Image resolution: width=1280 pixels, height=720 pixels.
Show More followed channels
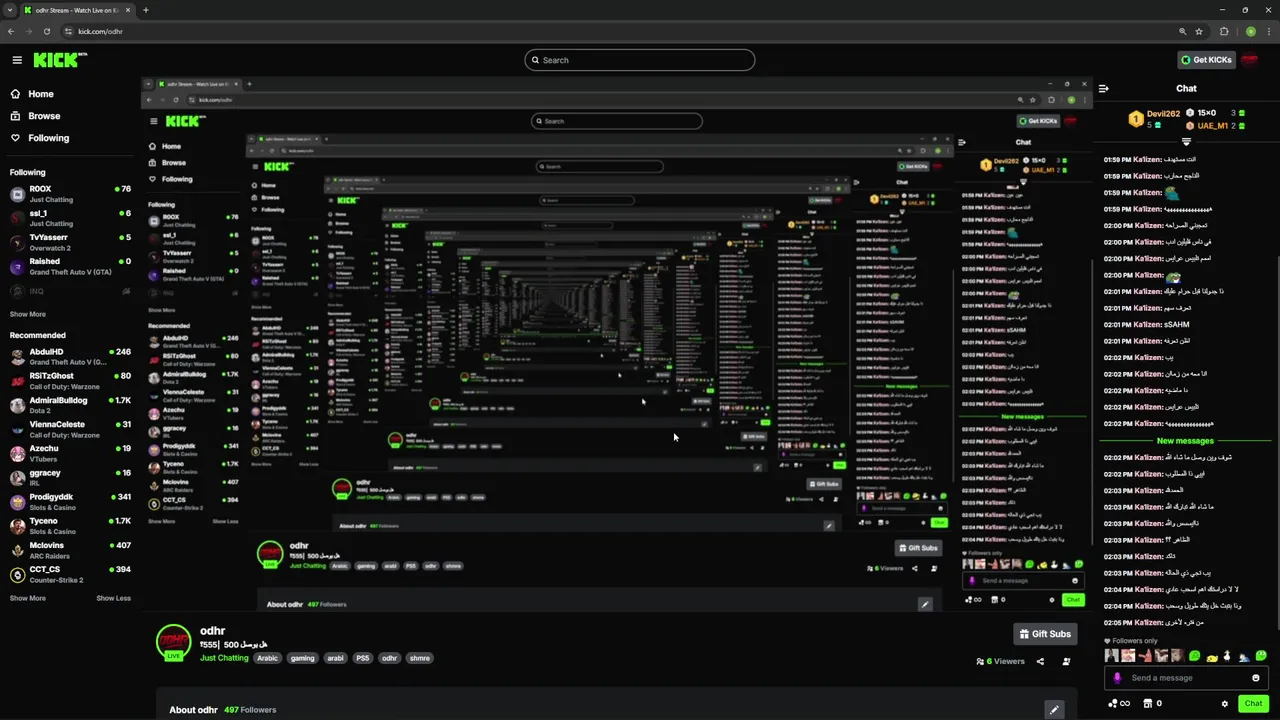28,314
